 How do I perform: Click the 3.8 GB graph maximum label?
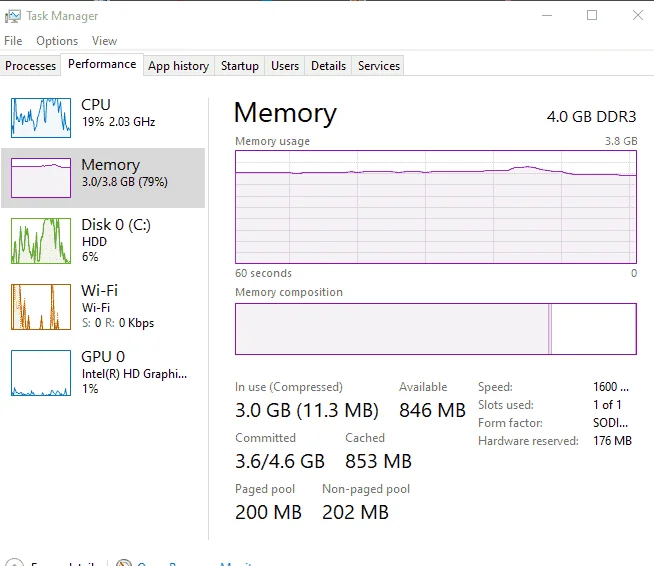click(621, 141)
